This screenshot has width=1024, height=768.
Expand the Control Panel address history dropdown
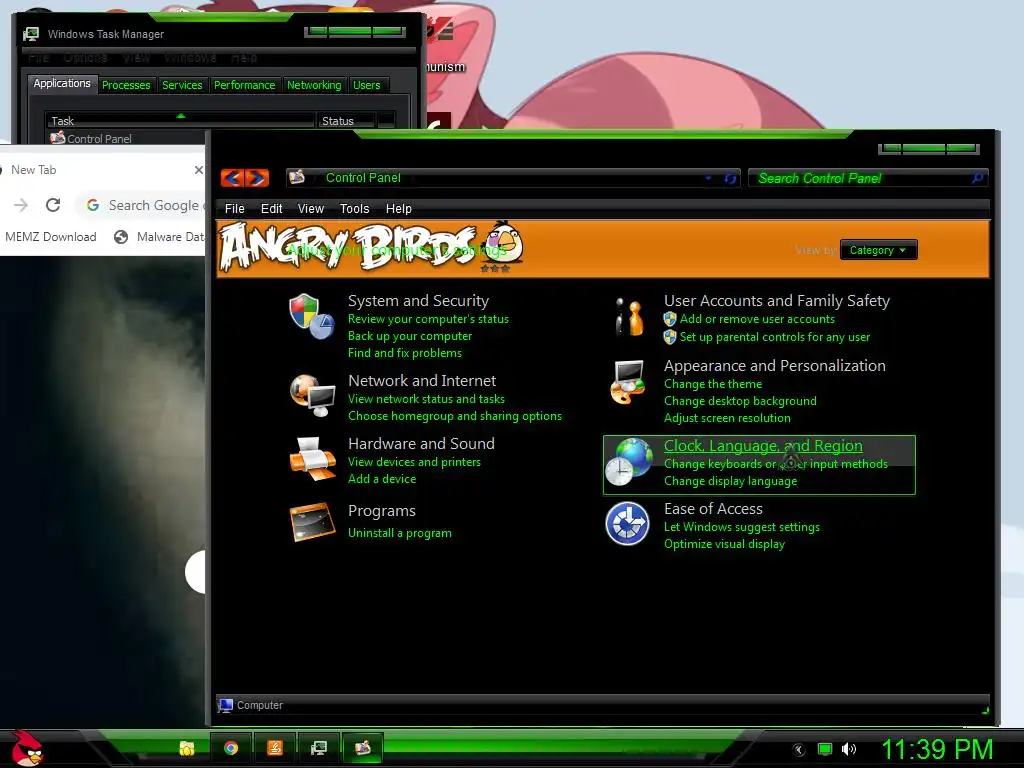tap(708, 178)
